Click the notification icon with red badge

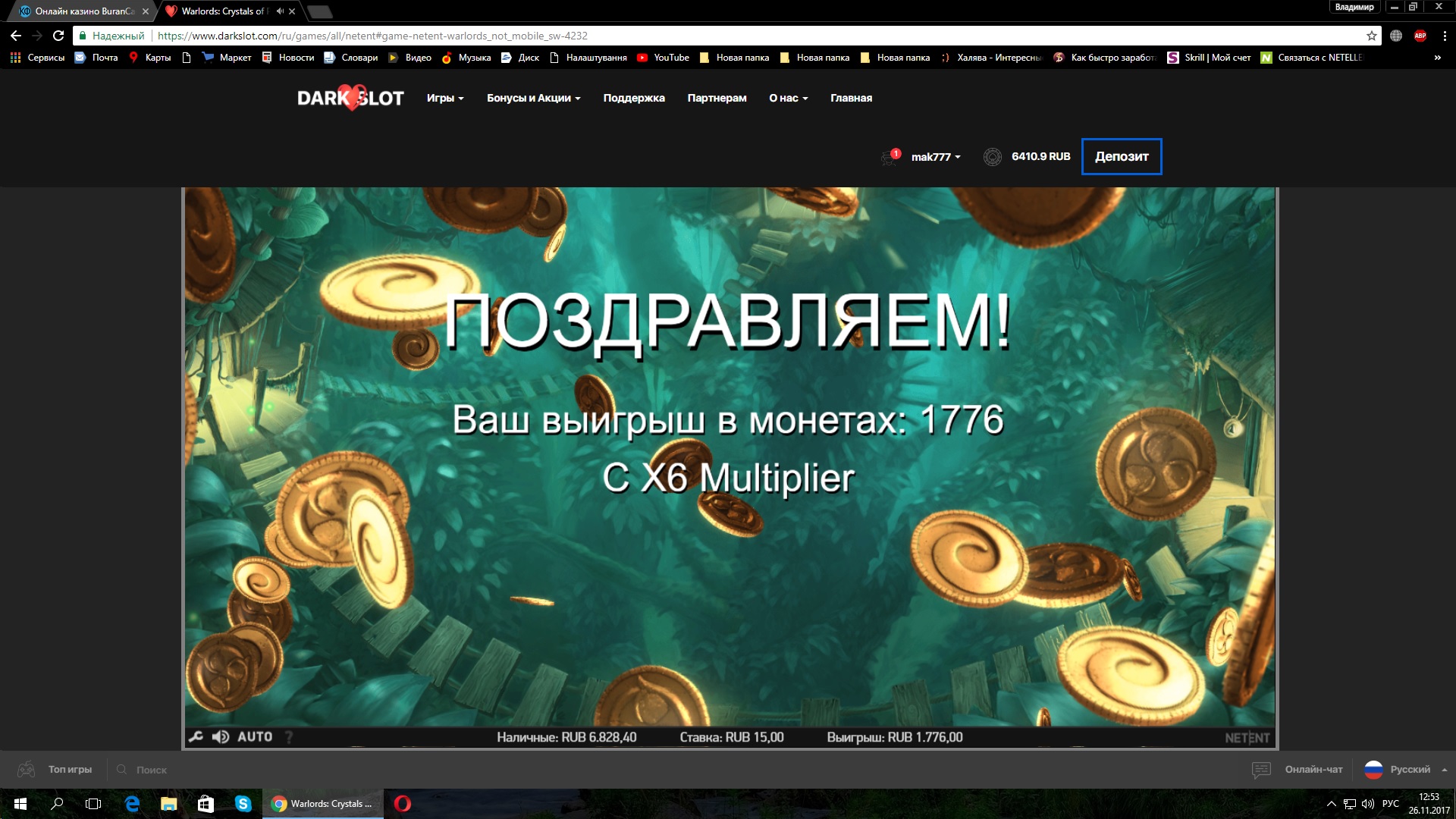[890, 157]
